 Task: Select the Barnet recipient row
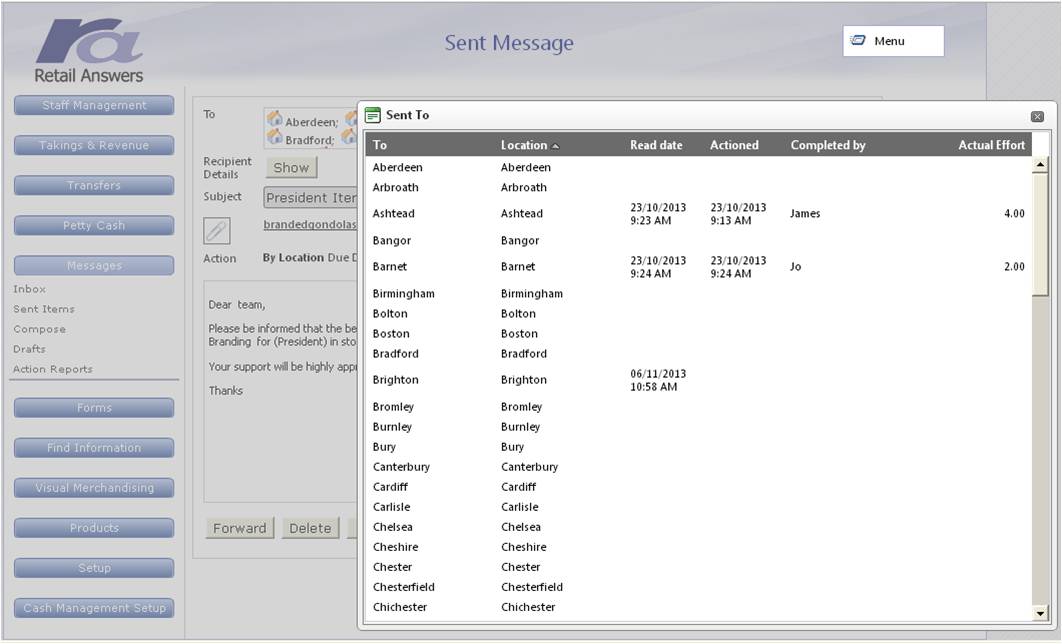[x=698, y=267]
